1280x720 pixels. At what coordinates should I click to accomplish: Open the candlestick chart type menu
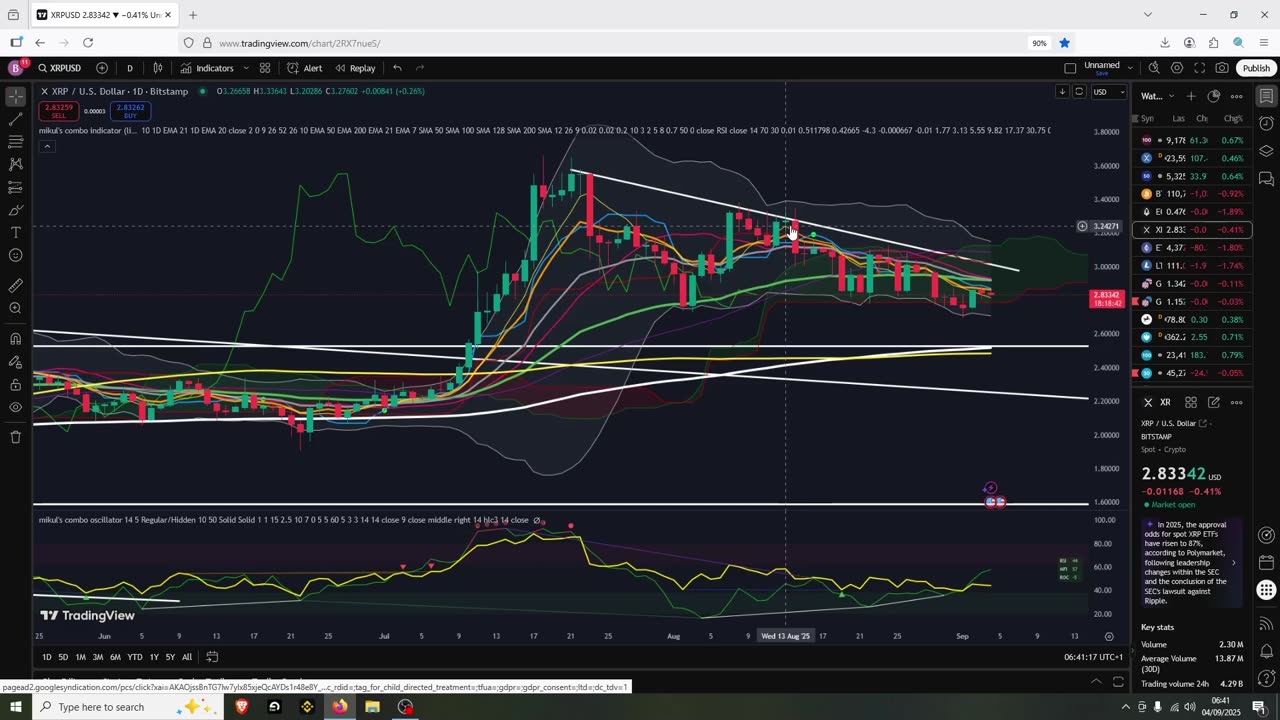coord(158,68)
